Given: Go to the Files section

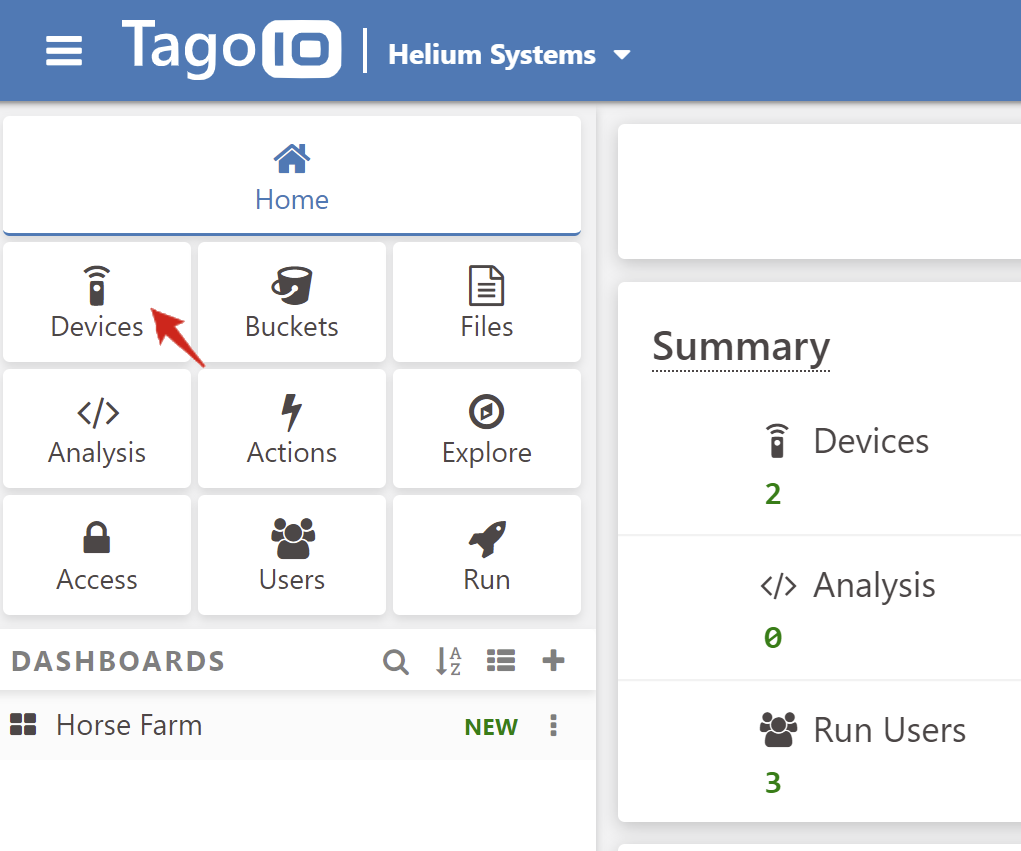Looking at the screenshot, I should pos(487,302).
